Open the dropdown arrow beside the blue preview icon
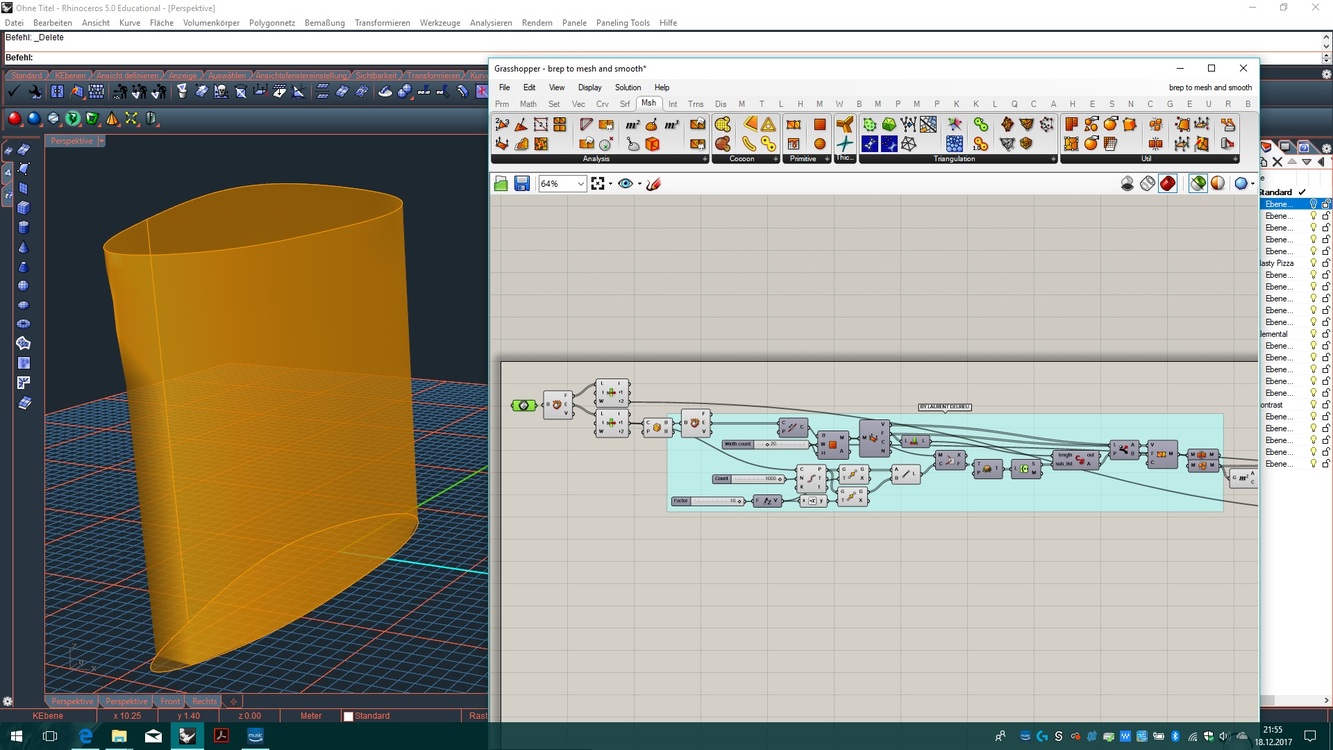The height and width of the screenshot is (750, 1333). (1253, 184)
